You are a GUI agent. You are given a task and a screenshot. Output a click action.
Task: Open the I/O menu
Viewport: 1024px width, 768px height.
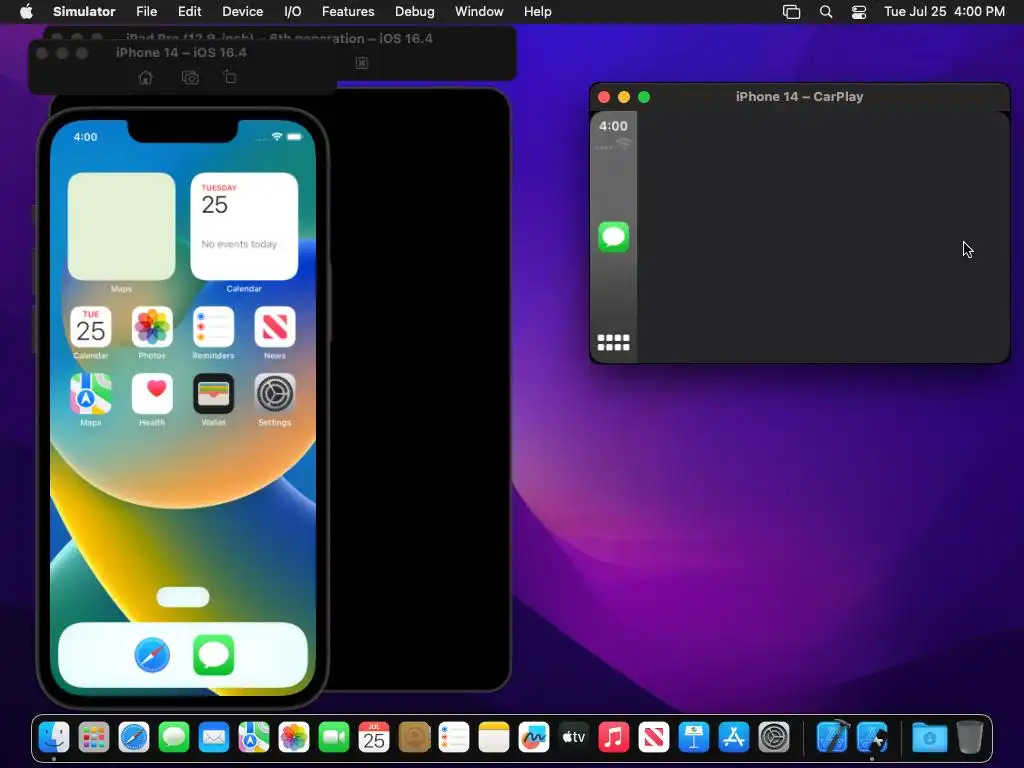tap(293, 12)
